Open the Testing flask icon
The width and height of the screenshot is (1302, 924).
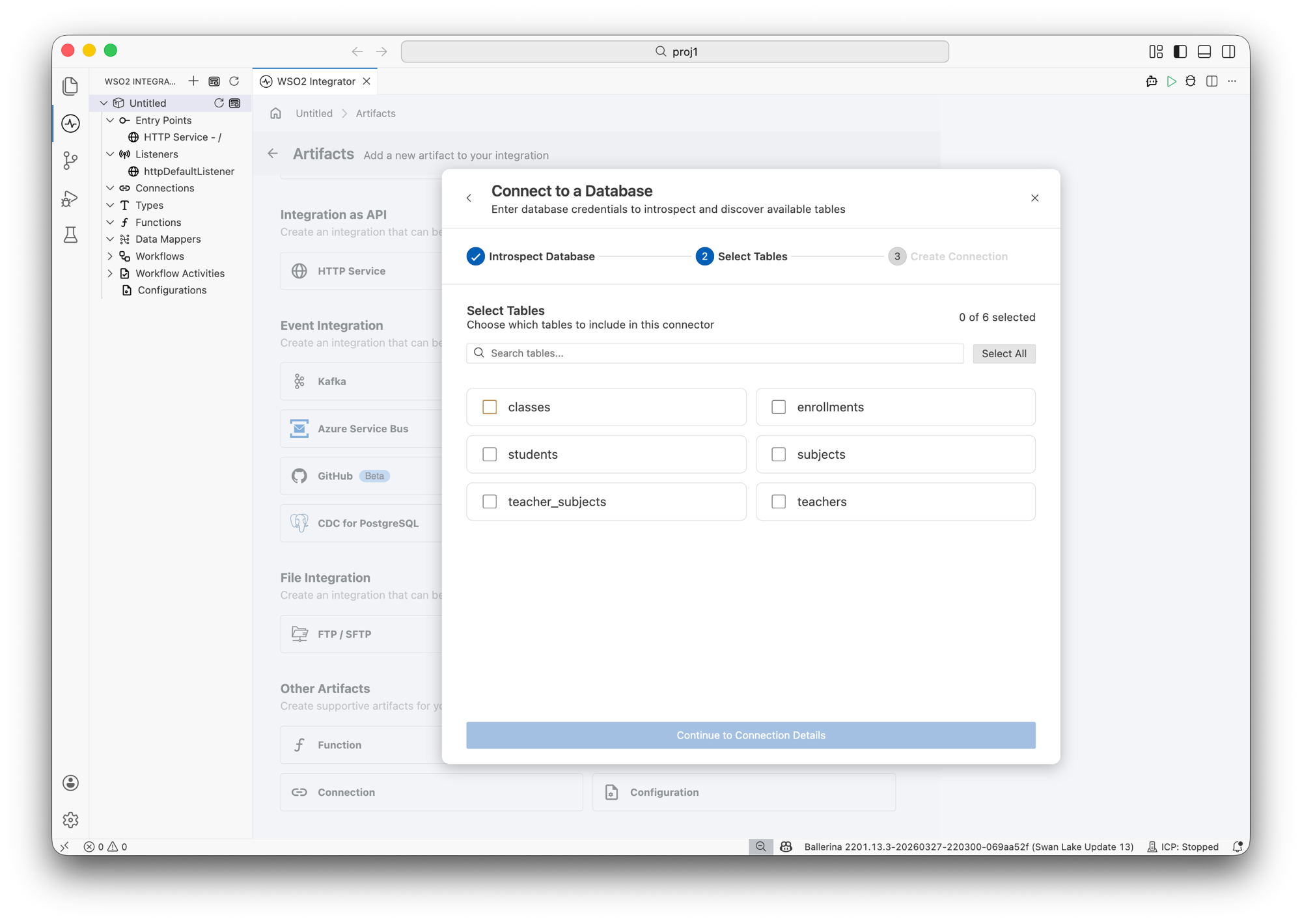point(70,235)
